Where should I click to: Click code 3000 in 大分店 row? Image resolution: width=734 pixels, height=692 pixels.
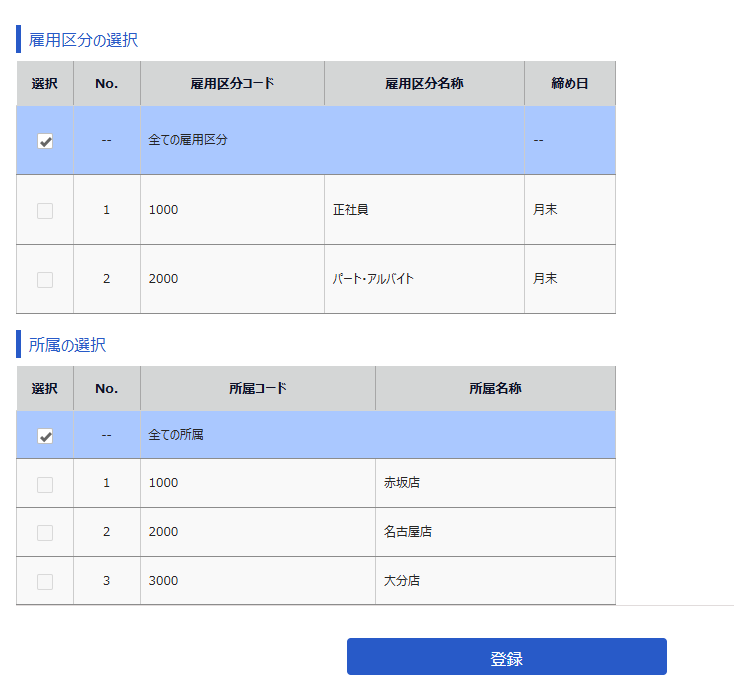163,581
